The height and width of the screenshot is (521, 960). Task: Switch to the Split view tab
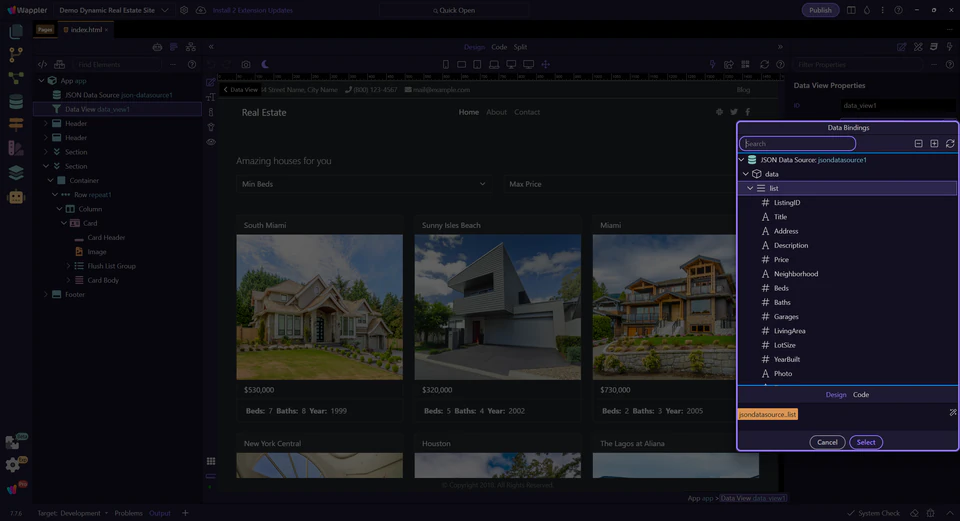pos(520,47)
